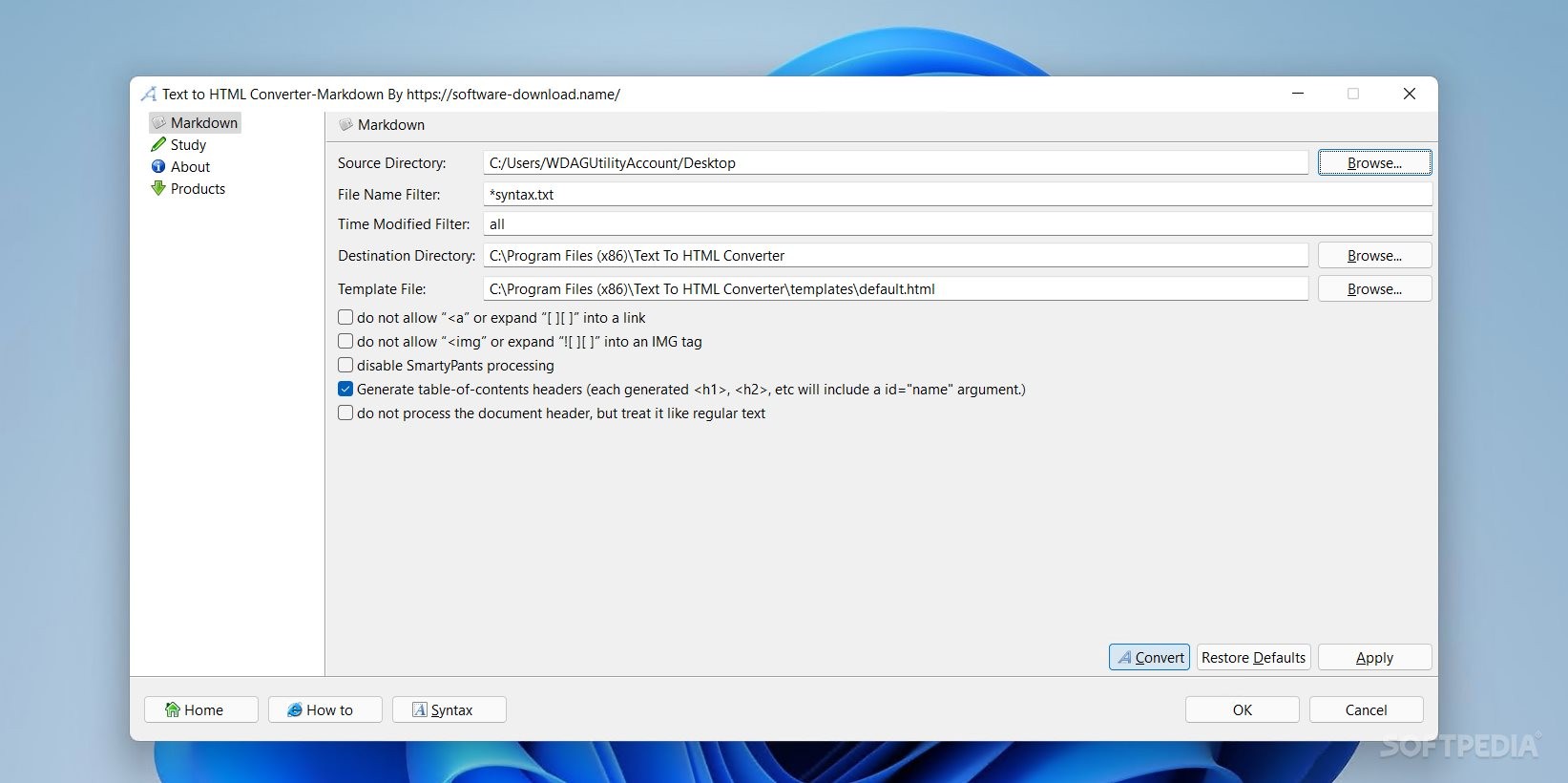
Task: Select the Markdown tree item
Action: [x=195, y=123]
